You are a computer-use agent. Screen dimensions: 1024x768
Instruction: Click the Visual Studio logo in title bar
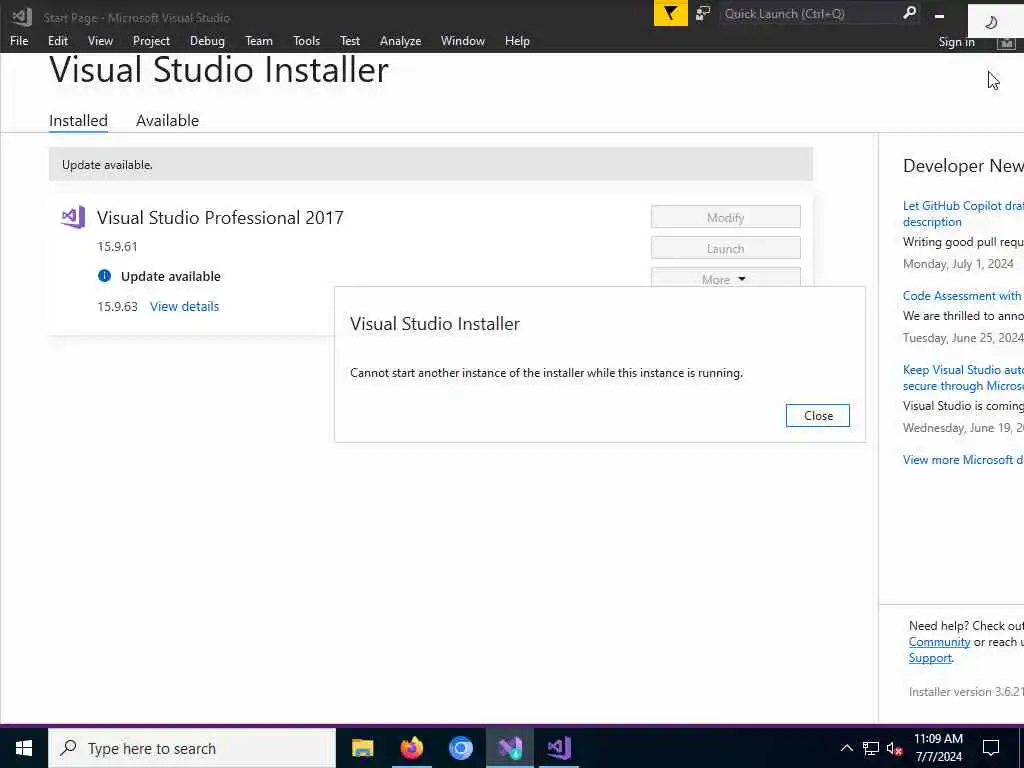tap(21, 16)
